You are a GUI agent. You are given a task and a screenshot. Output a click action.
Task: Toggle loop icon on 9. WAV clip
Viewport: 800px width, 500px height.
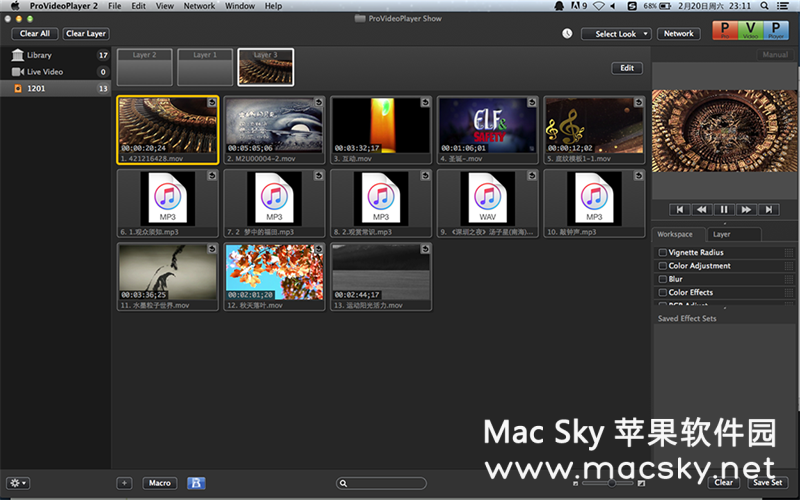pos(532,176)
